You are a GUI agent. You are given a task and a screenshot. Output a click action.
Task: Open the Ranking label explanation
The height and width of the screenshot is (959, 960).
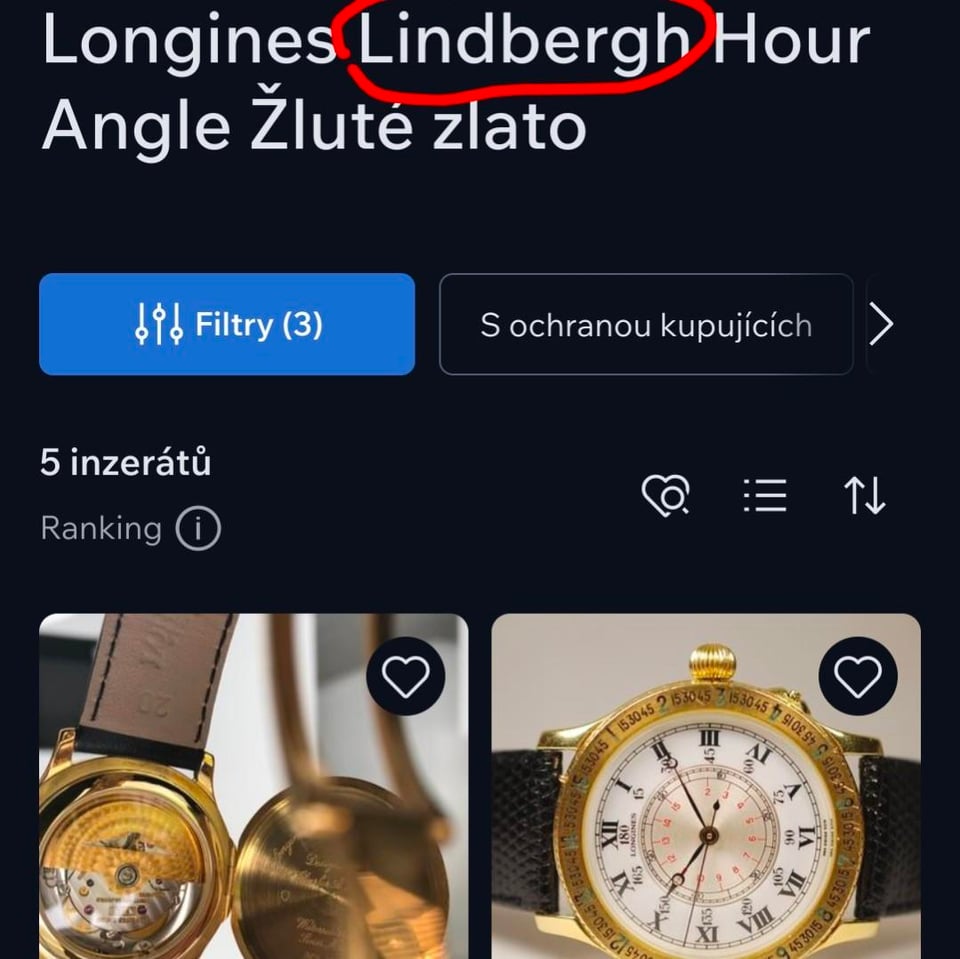(x=101, y=528)
